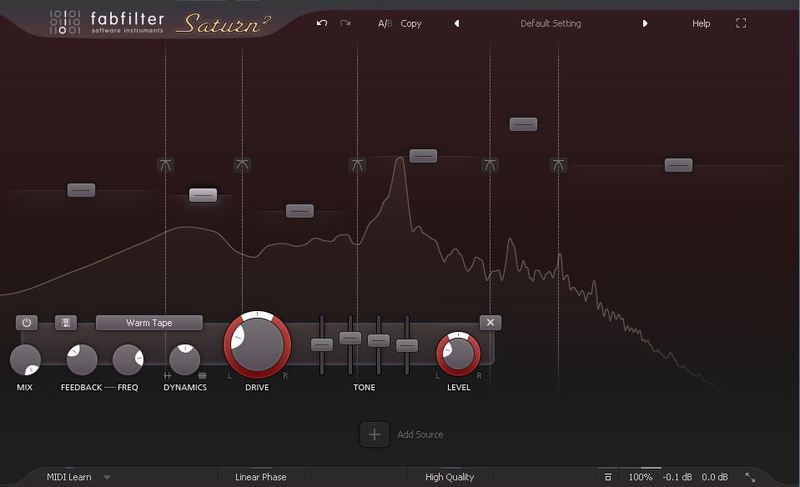Click the Undo arrow icon
800x487 pixels.
pyautogui.click(x=321, y=23)
